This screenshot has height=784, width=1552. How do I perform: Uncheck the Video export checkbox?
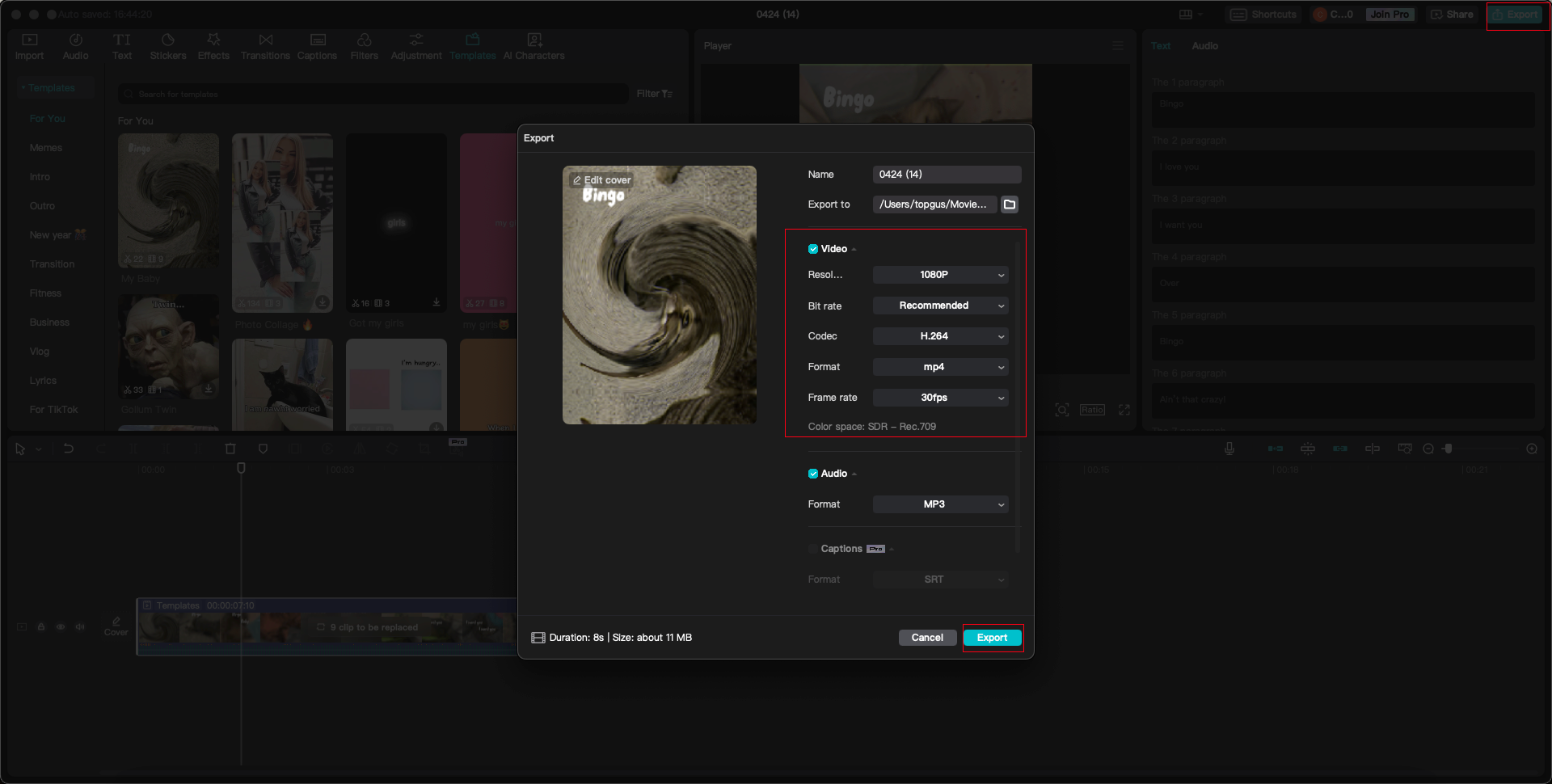click(x=813, y=249)
